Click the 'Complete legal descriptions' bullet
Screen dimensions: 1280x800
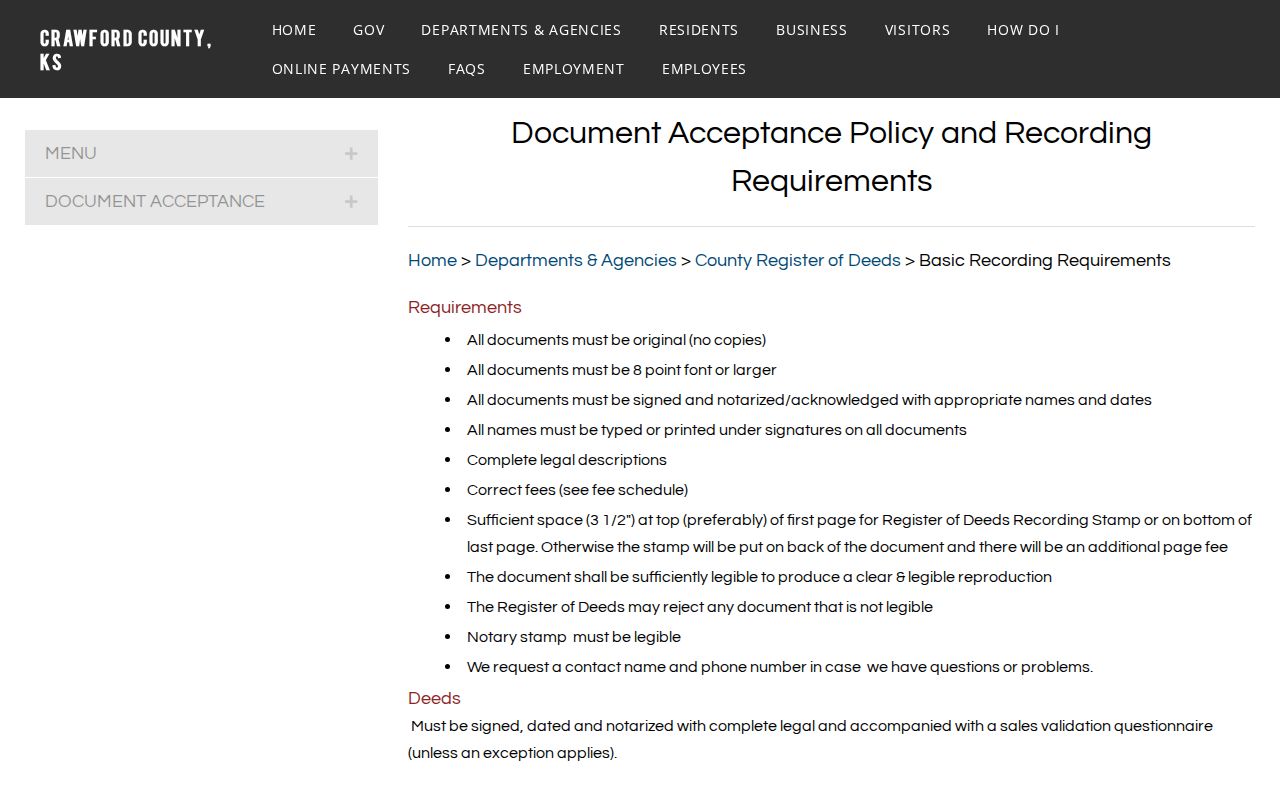click(566, 460)
